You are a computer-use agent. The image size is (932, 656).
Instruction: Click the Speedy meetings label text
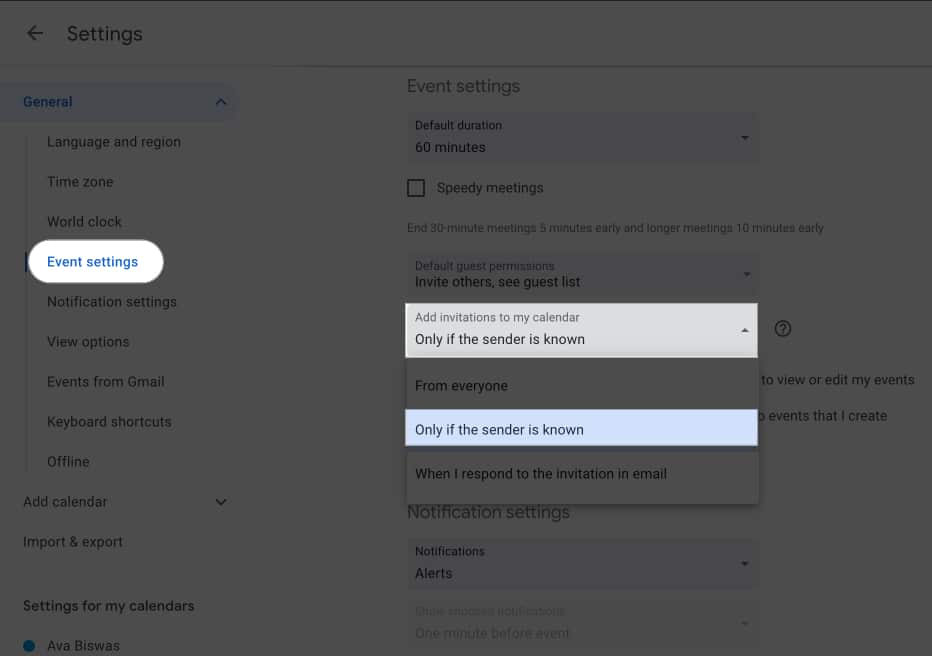coord(490,188)
